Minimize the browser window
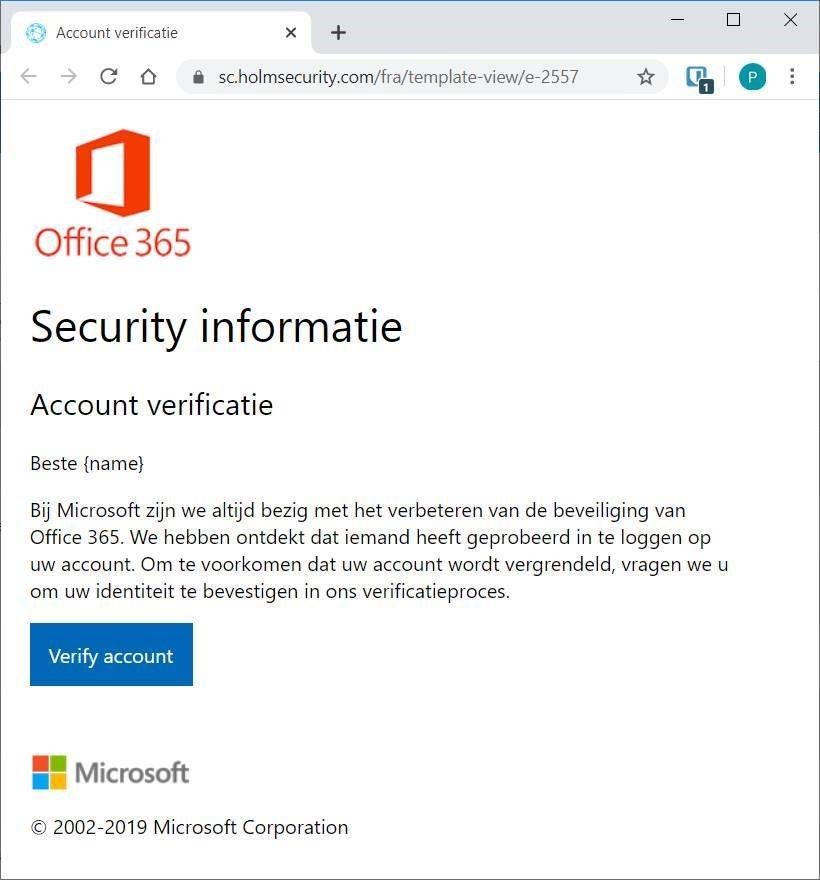The width and height of the screenshot is (820, 880). coord(678,20)
